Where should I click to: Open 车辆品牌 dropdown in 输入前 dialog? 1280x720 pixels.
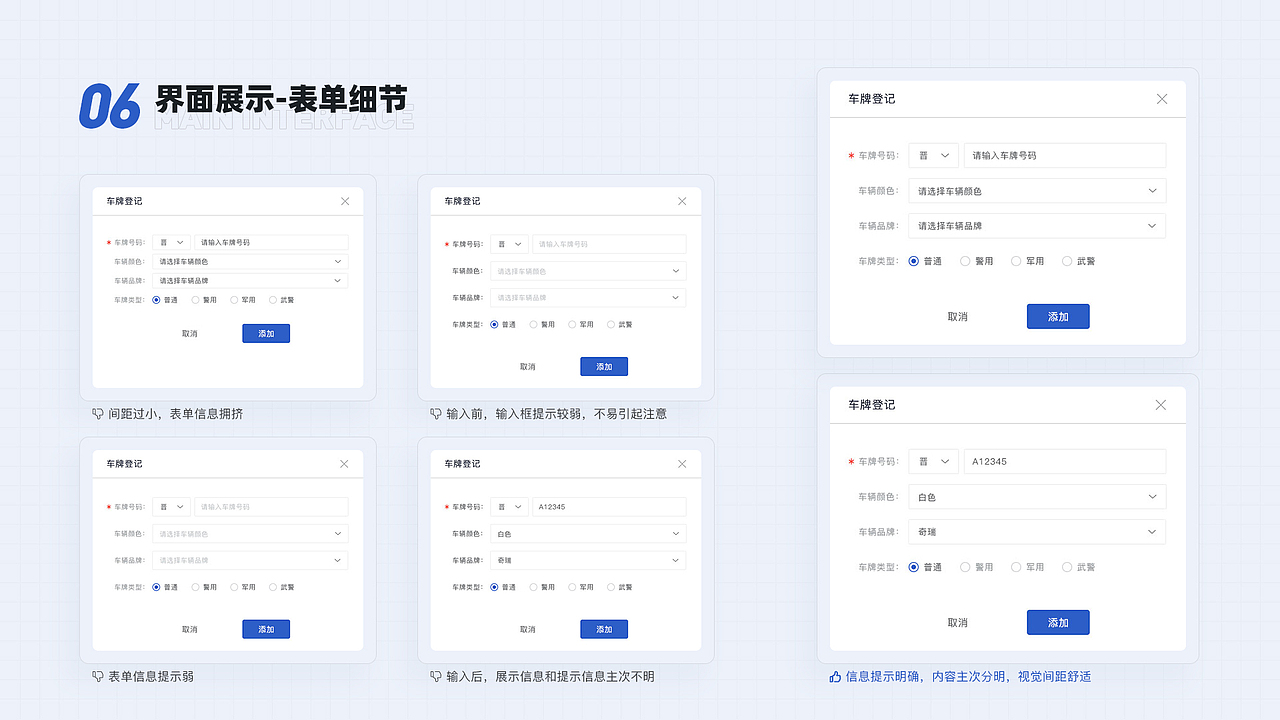(588, 297)
